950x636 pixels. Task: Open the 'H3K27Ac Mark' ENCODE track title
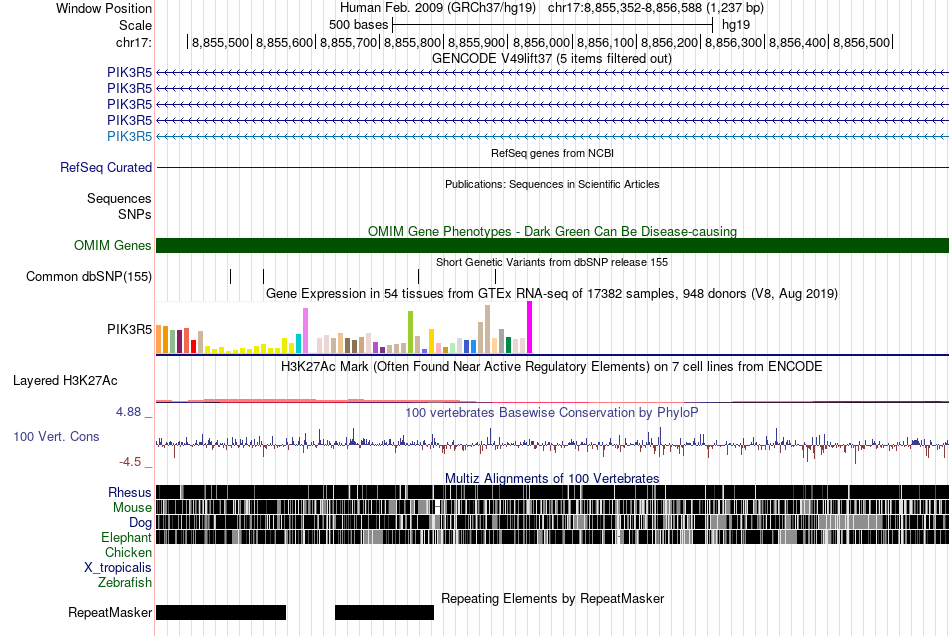pyautogui.click(x=551, y=366)
